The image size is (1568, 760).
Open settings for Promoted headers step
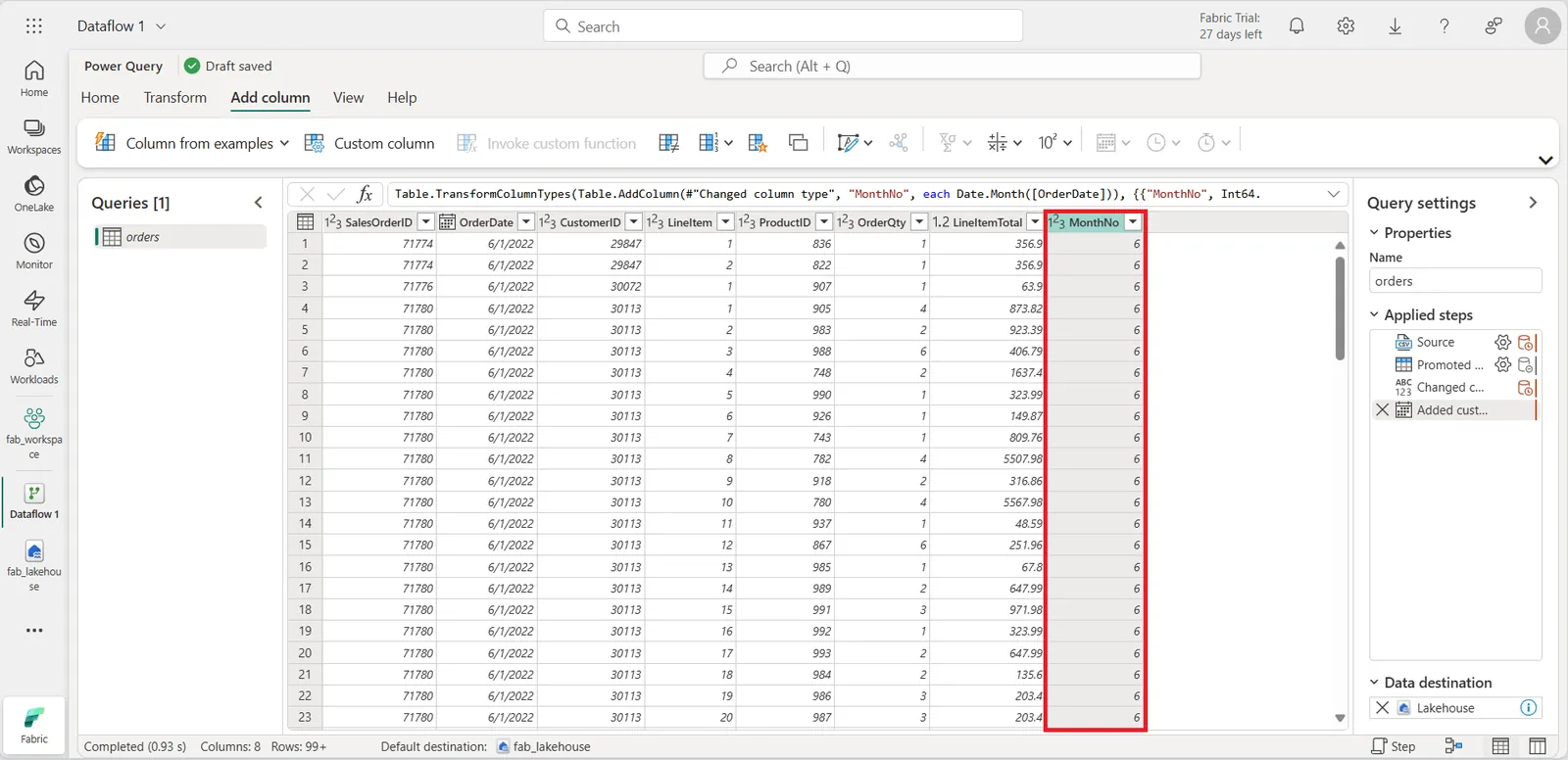1502,364
